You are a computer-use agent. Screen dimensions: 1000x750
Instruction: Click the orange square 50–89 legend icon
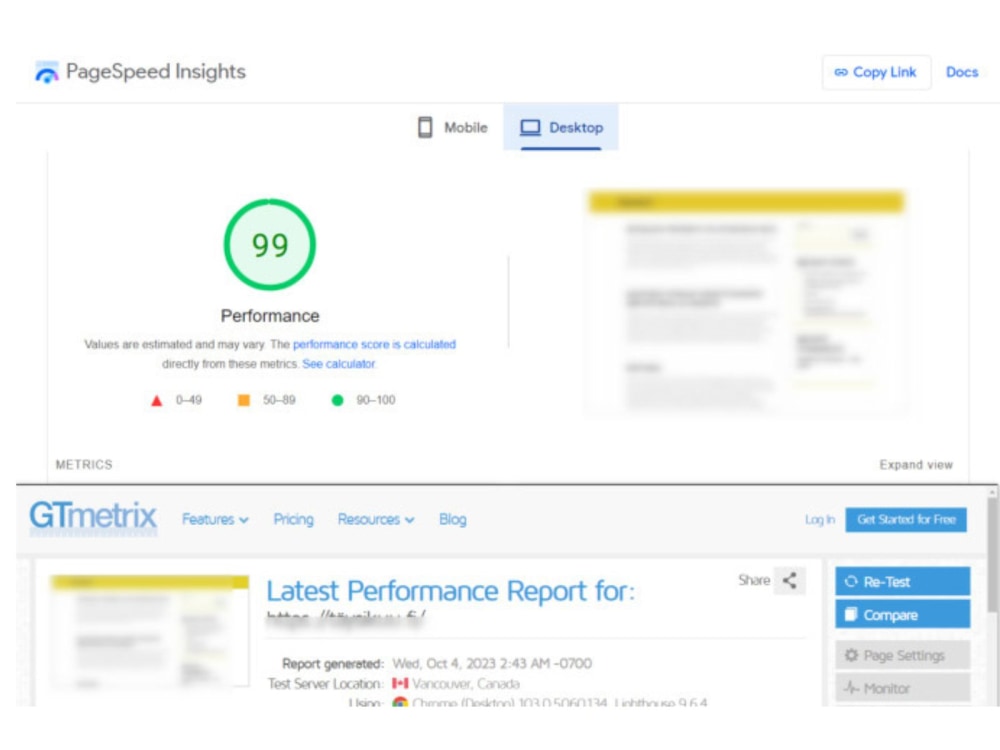click(x=244, y=400)
